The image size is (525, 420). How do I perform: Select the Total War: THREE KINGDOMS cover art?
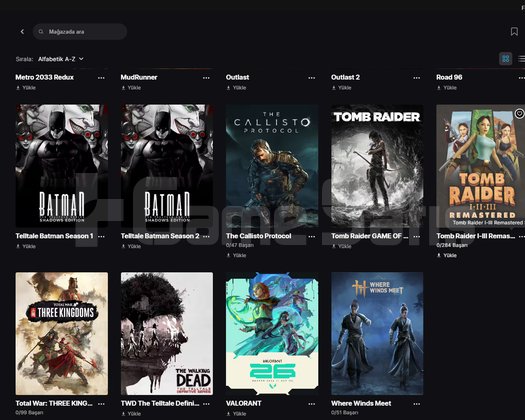pyautogui.click(x=62, y=334)
